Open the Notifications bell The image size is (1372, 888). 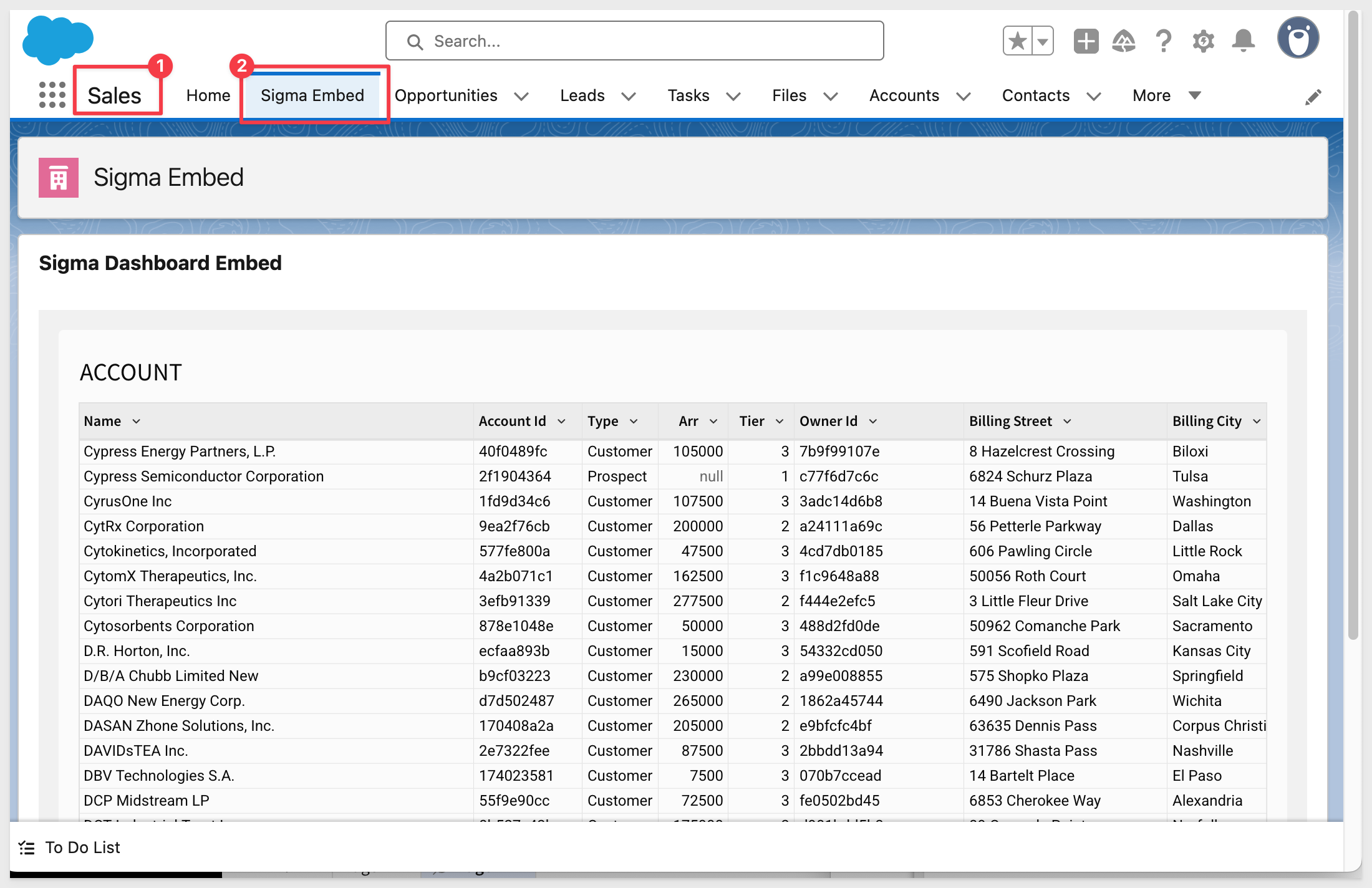[1243, 41]
